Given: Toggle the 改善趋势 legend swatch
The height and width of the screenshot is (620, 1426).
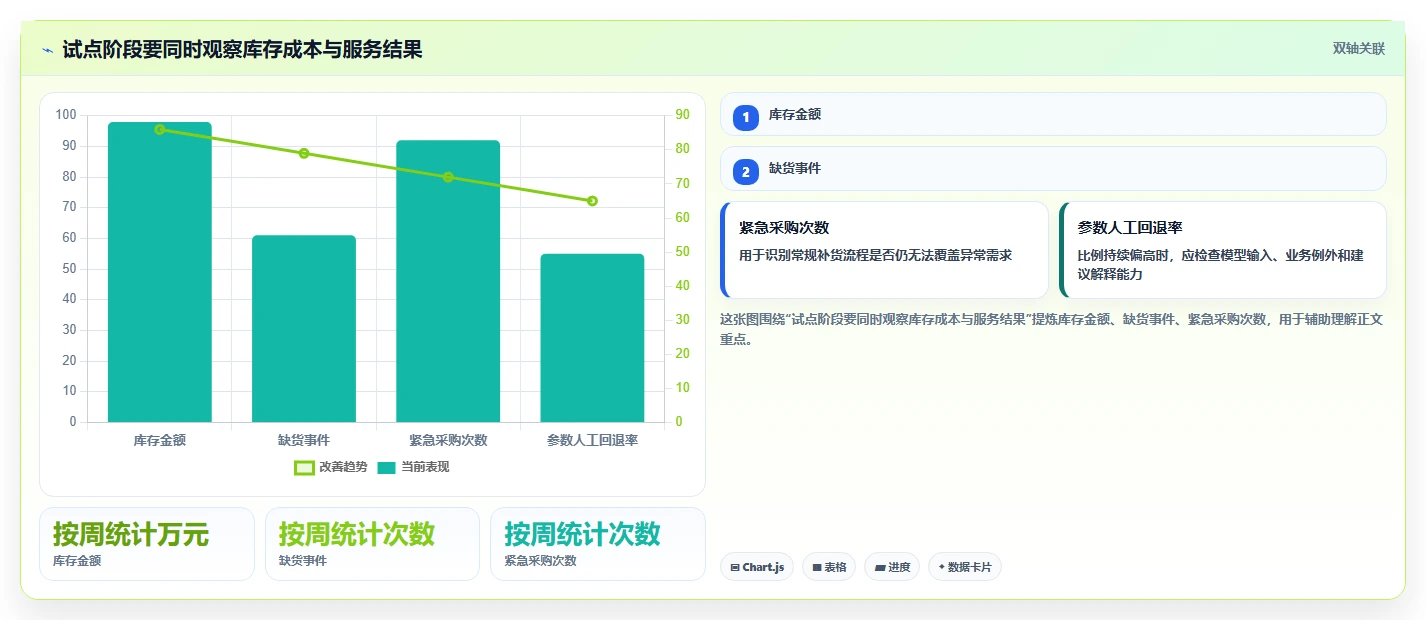Looking at the screenshot, I should 304,467.
